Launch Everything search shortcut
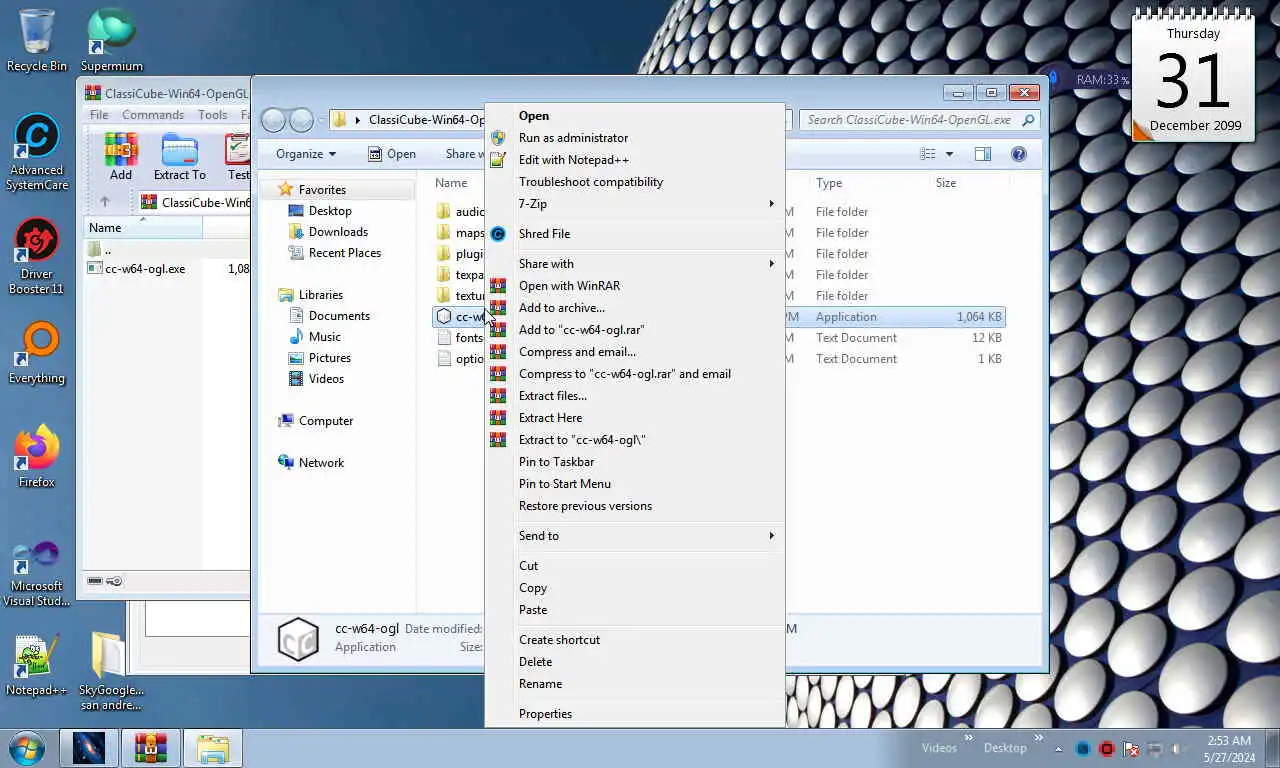Screen dimensions: 1280x768 point(37,352)
